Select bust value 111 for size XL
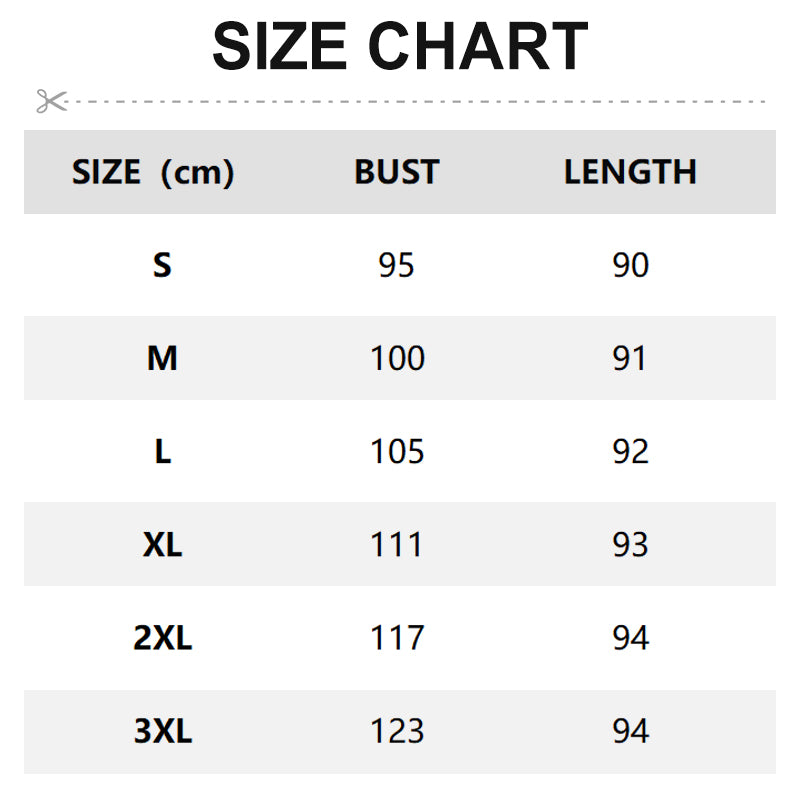The width and height of the screenshot is (800, 800). tap(397, 545)
